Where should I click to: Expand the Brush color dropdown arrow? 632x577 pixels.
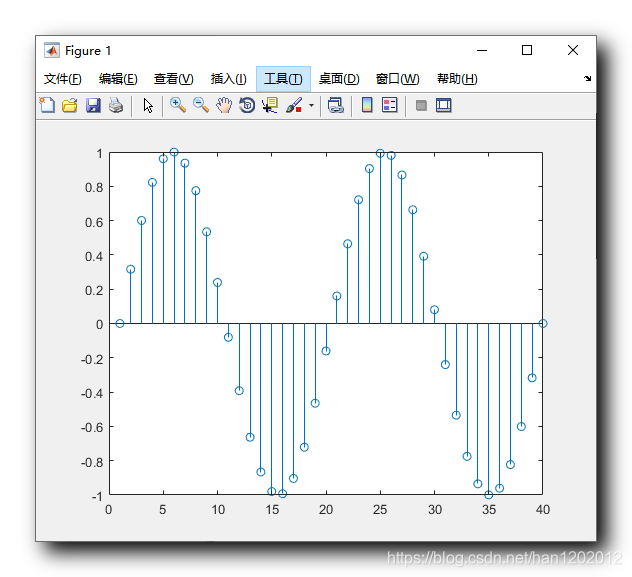[311, 106]
